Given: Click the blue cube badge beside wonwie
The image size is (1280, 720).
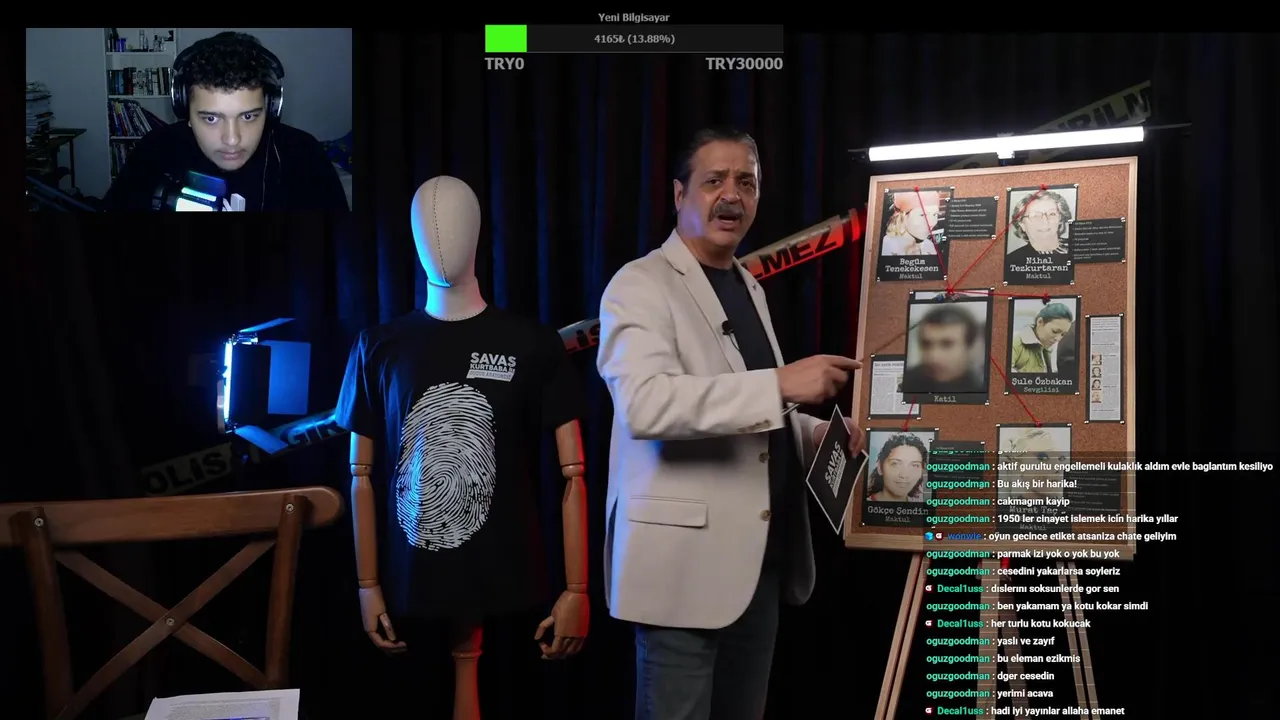Looking at the screenshot, I should coord(929,537).
